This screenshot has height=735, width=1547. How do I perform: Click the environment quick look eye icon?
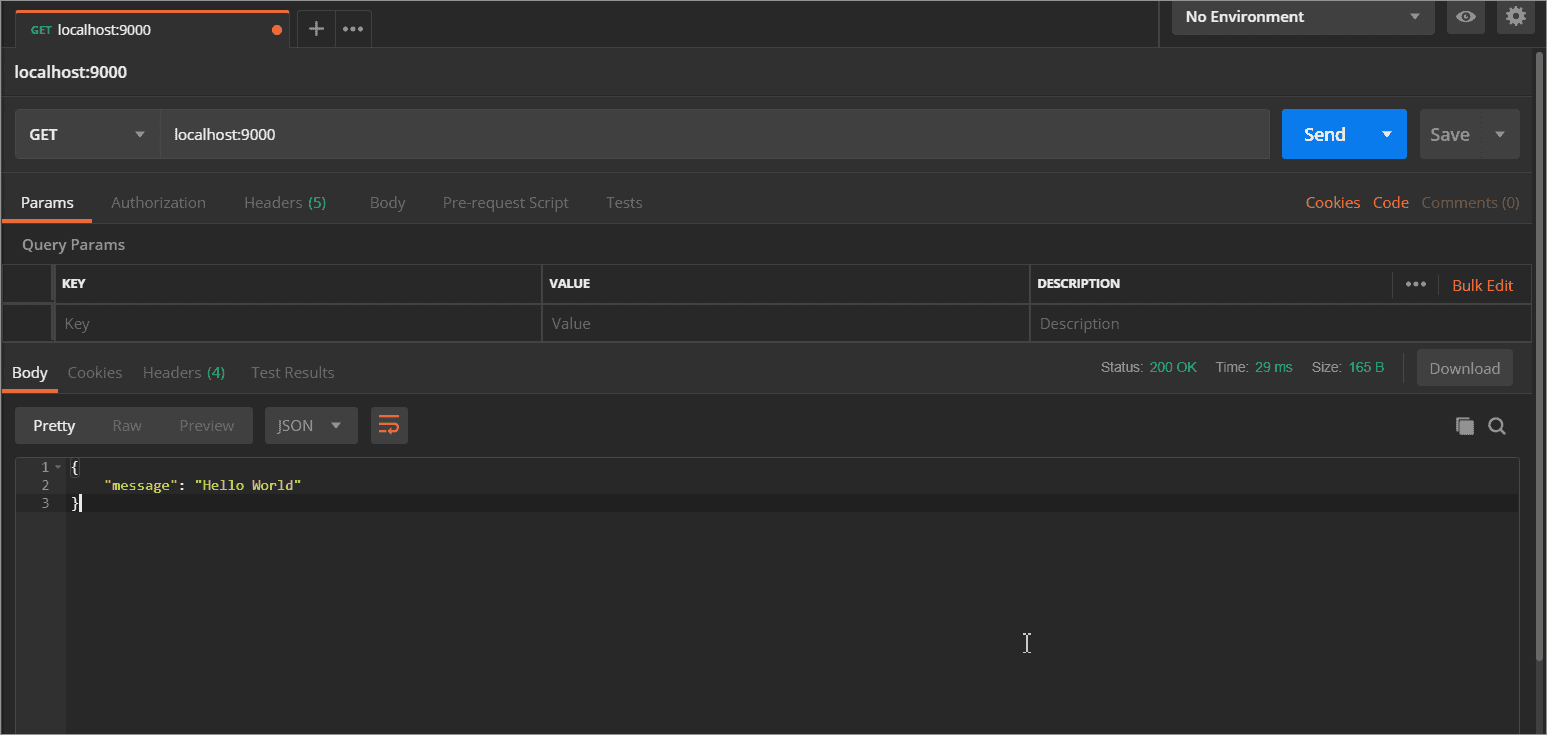click(1466, 17)
